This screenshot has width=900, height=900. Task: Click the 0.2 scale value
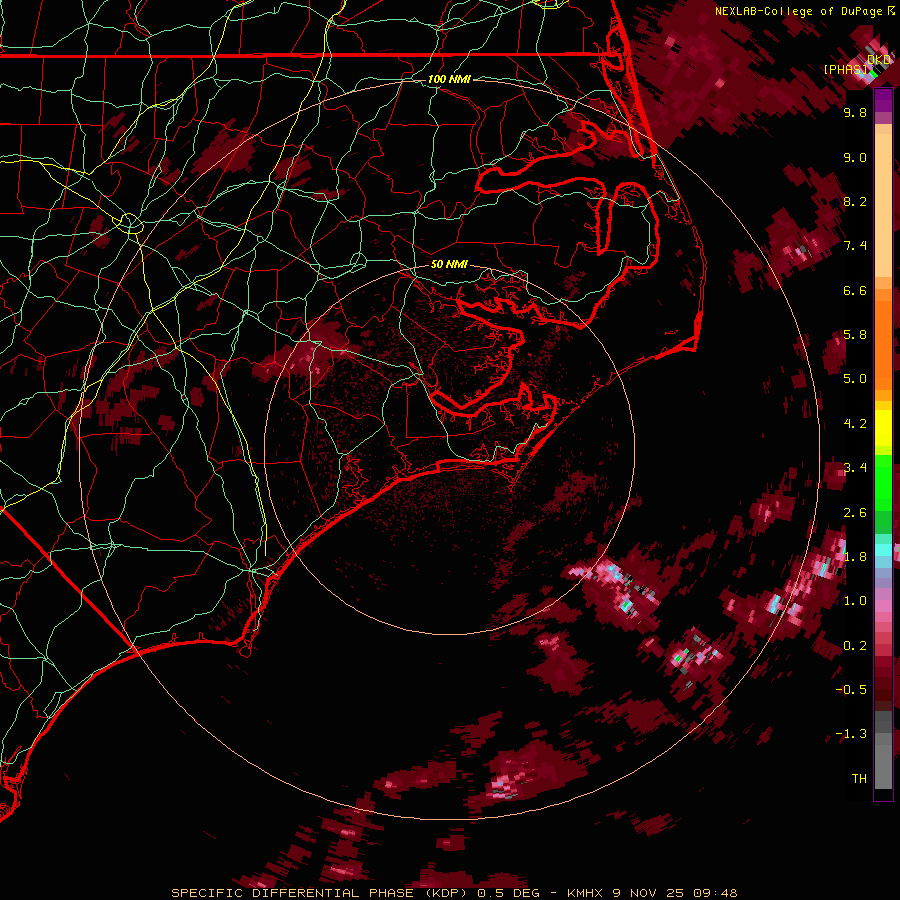click(x=855, y=646)
